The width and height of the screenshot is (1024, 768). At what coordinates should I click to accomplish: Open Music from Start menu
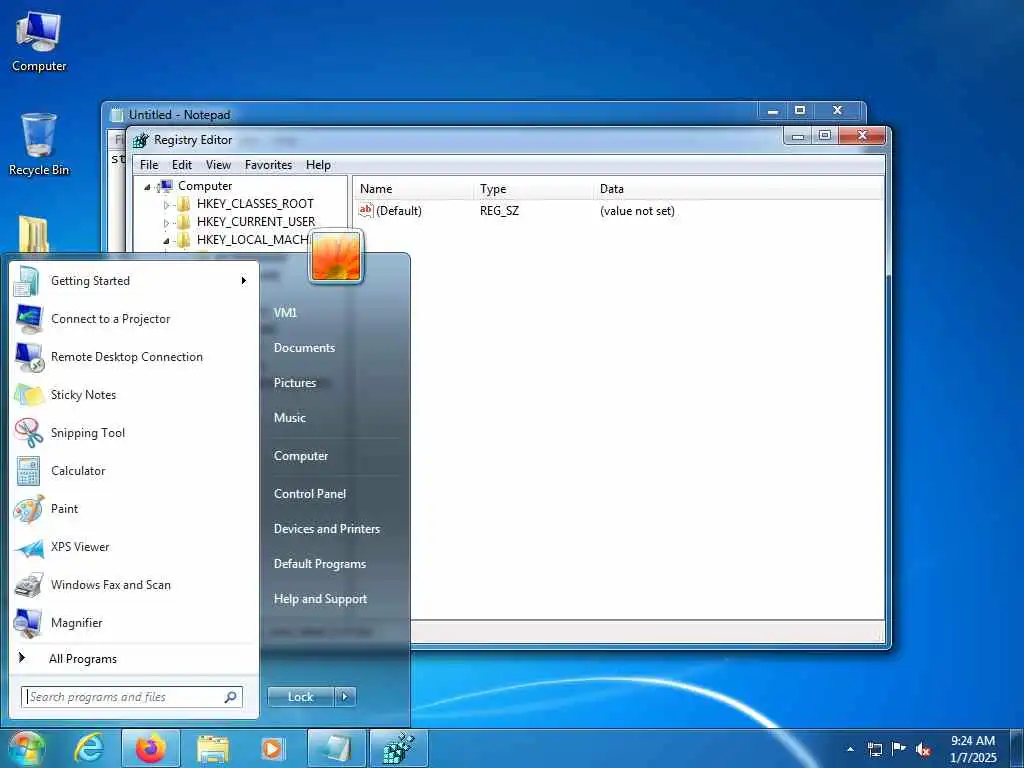click(x=289, y=418)
